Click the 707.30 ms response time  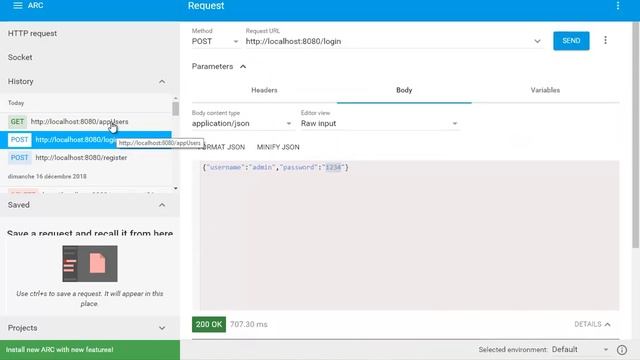[x=249, y=324]
